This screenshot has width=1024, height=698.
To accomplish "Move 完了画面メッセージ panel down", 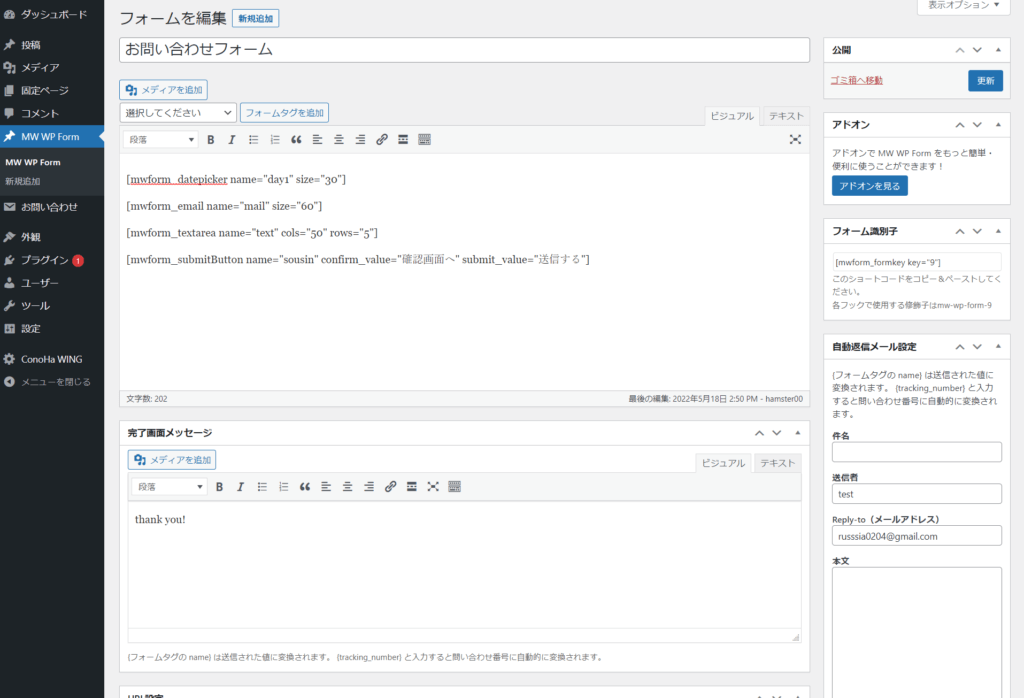I will pyautogui.click(x=776, y=433).
